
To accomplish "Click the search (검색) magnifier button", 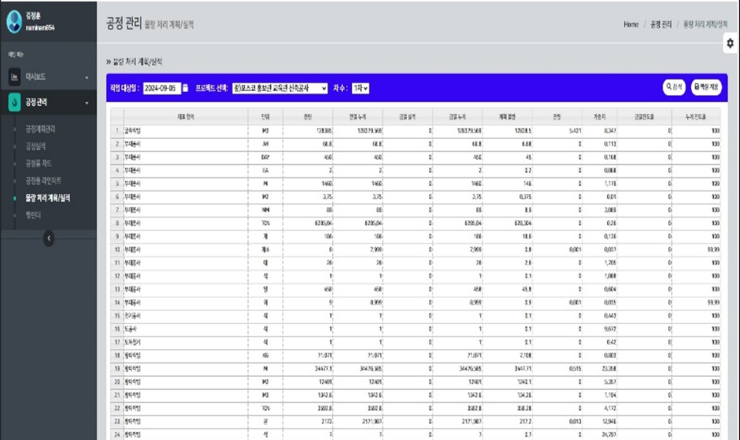I will (674, 88).
